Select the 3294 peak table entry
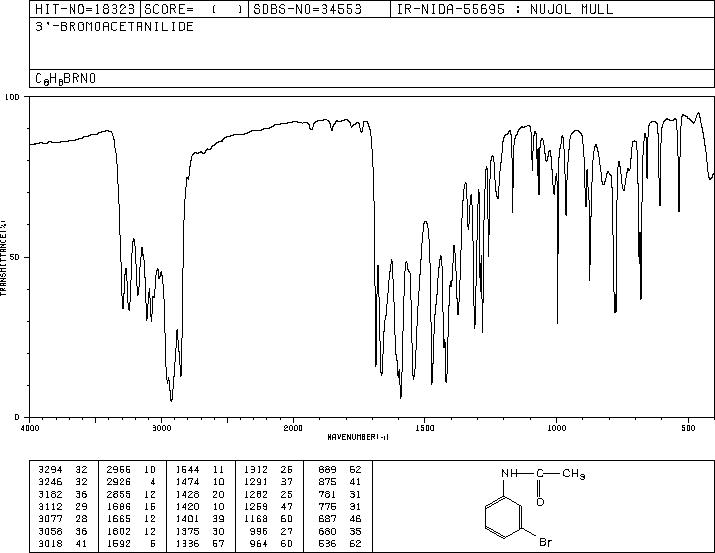The height and width of the screenshot is (553, 715). [x=63, y=470]
